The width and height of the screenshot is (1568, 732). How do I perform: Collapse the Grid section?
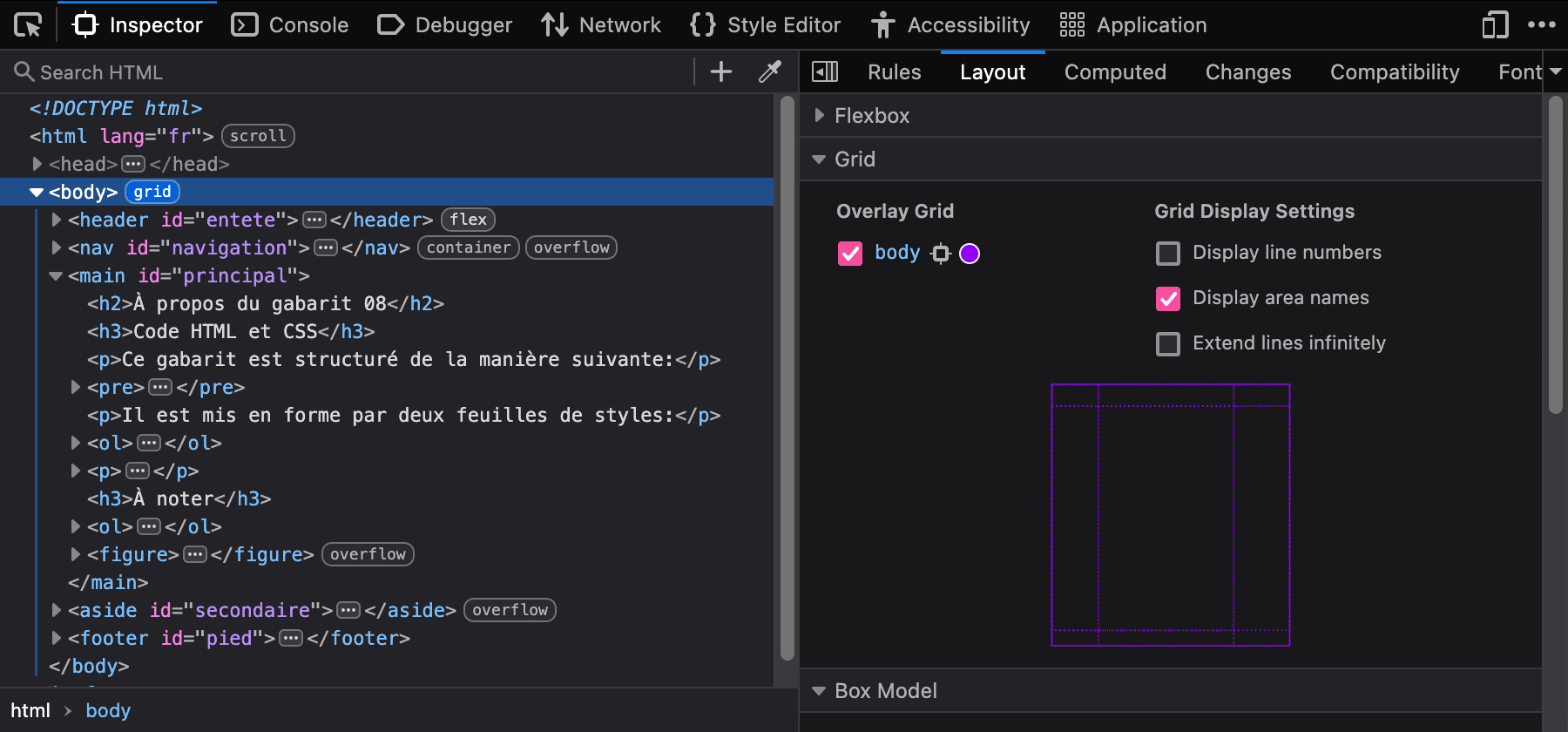(819, 159)
